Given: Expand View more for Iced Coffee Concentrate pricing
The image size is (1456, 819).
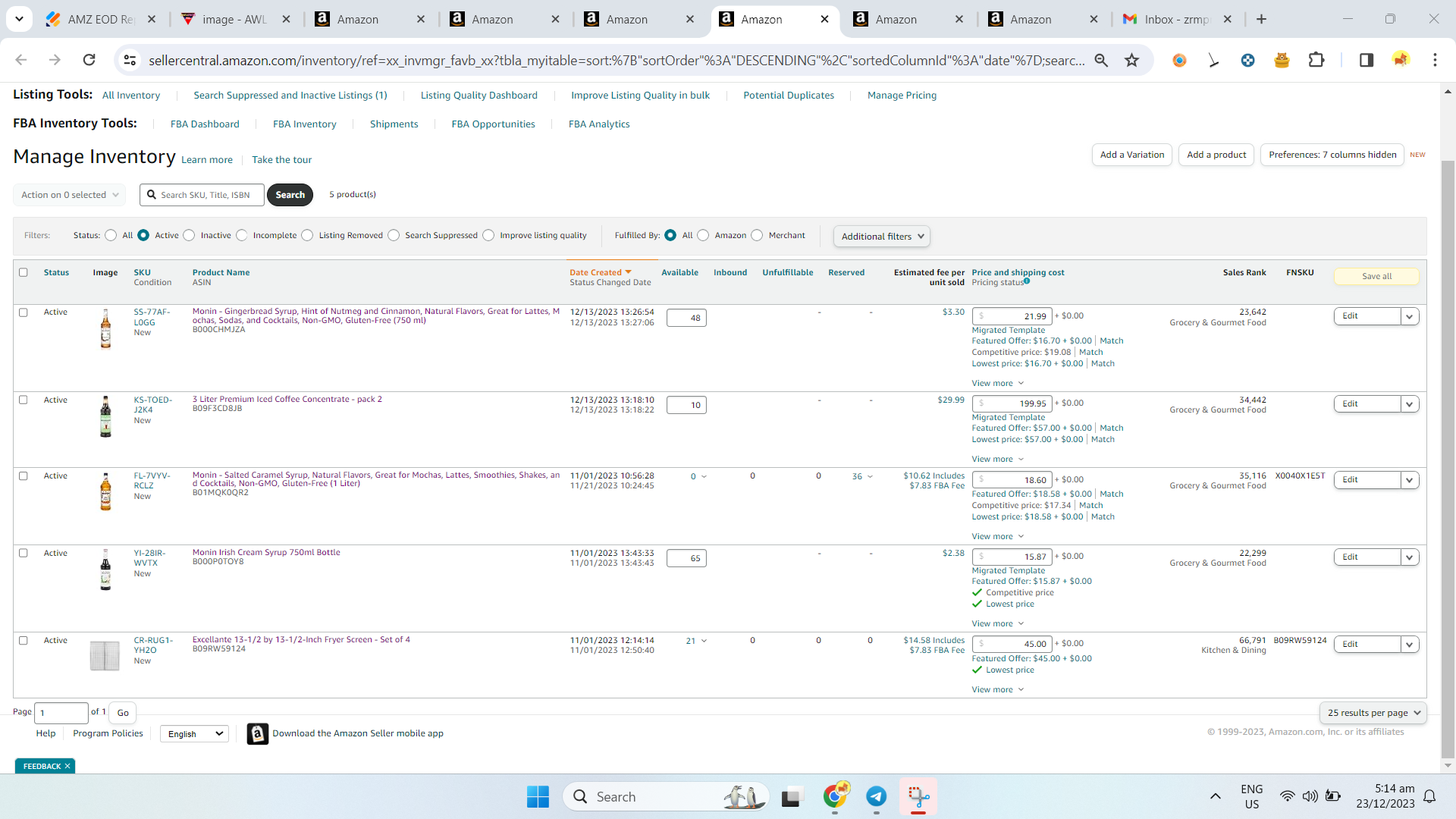Looking at the screenshot, I should (998, 460).
